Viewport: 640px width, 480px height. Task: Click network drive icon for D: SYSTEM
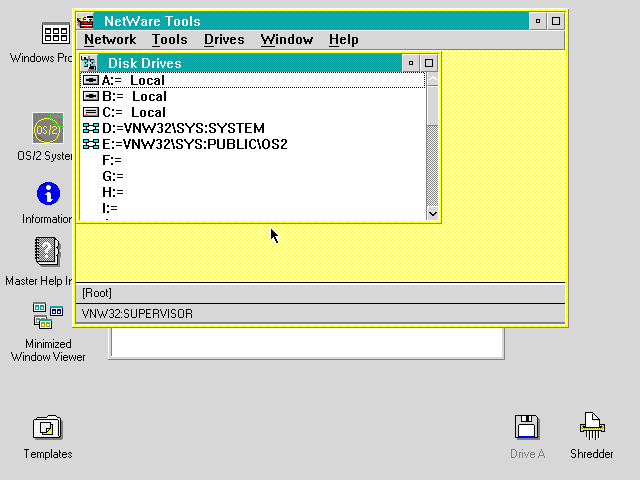click(x=91, y=128)
